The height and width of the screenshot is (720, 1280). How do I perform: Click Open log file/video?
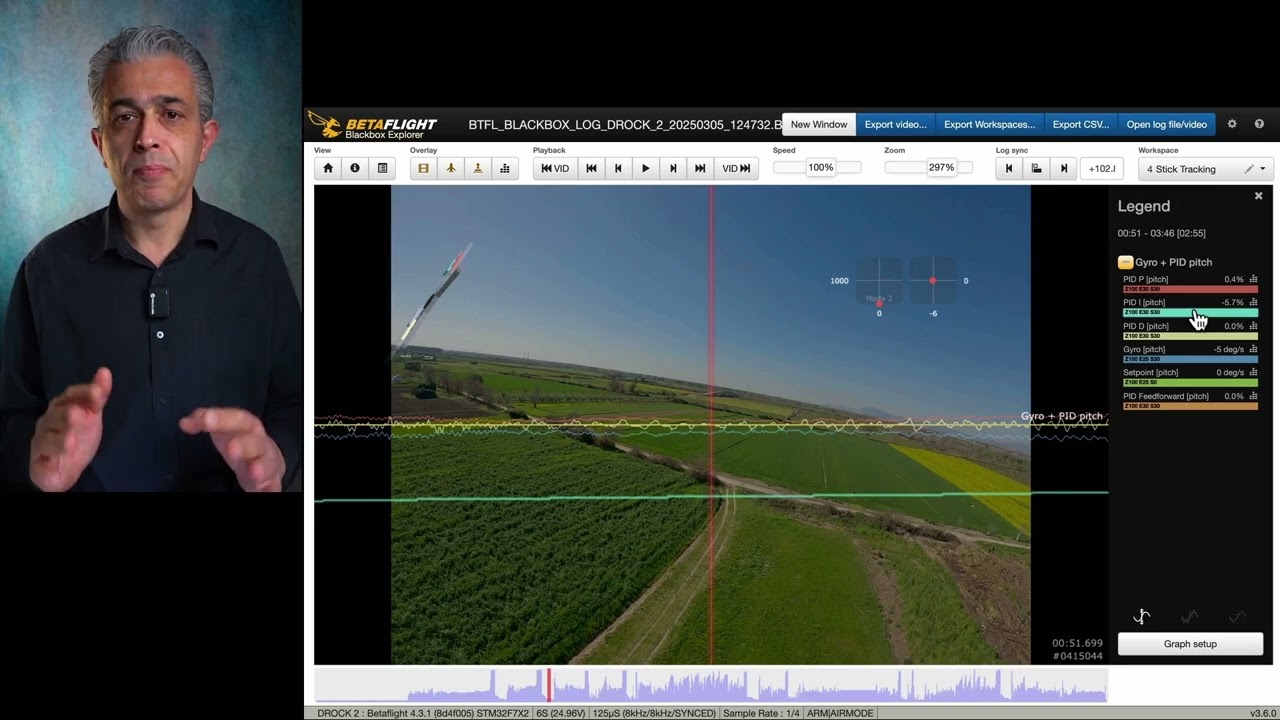tap(1167, 124)
